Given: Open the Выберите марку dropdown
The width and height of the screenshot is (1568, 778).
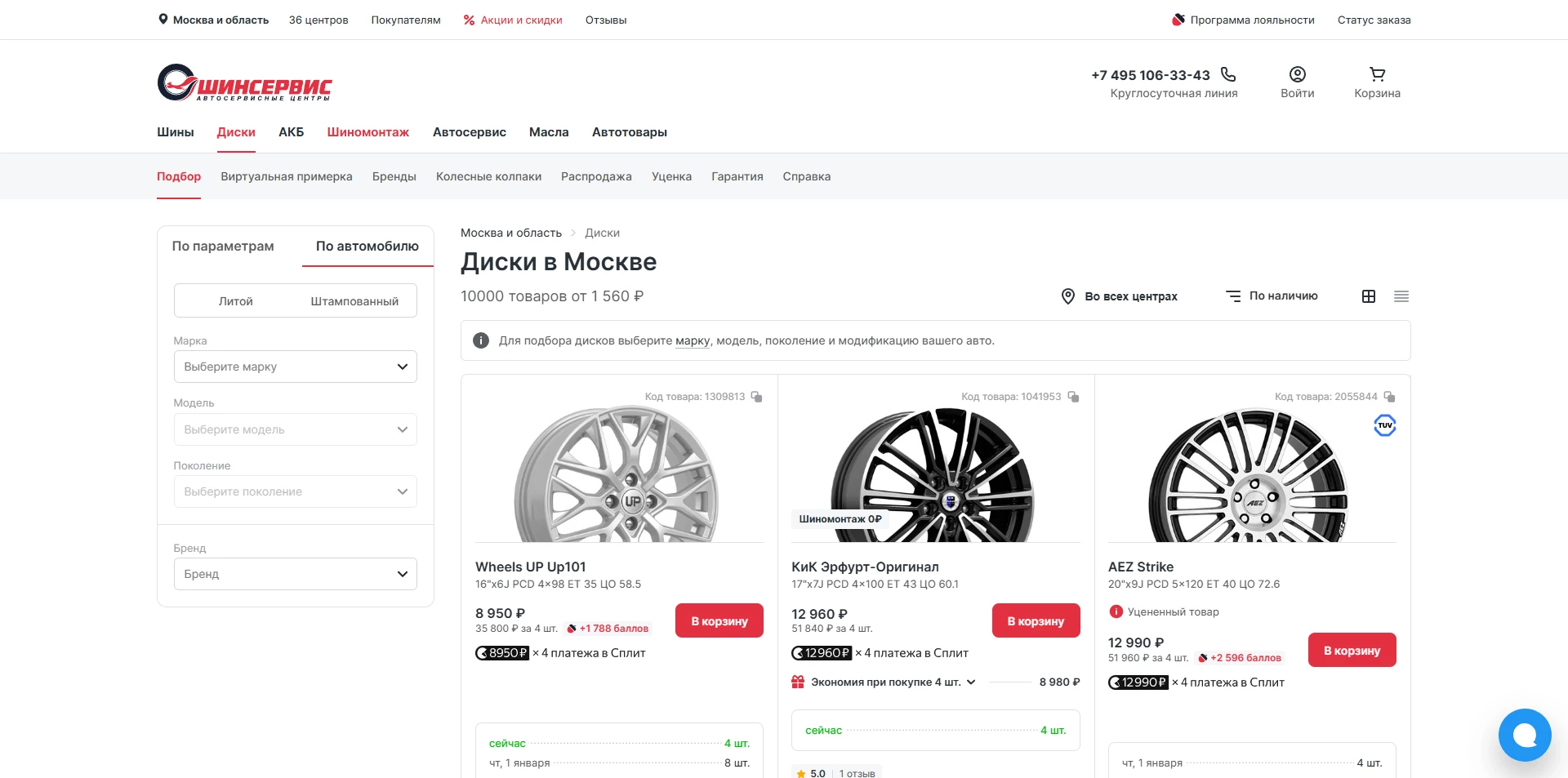Looking at the screenshot, I should point(295,367).
